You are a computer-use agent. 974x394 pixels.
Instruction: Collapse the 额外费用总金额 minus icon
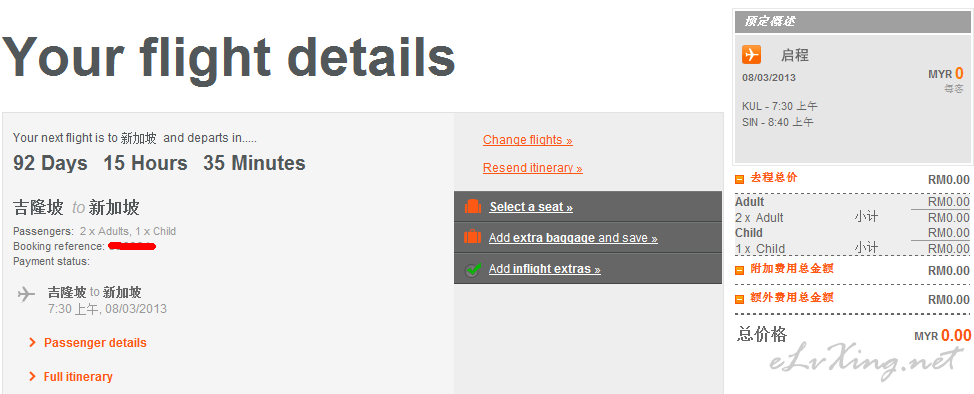click(739, 299)
